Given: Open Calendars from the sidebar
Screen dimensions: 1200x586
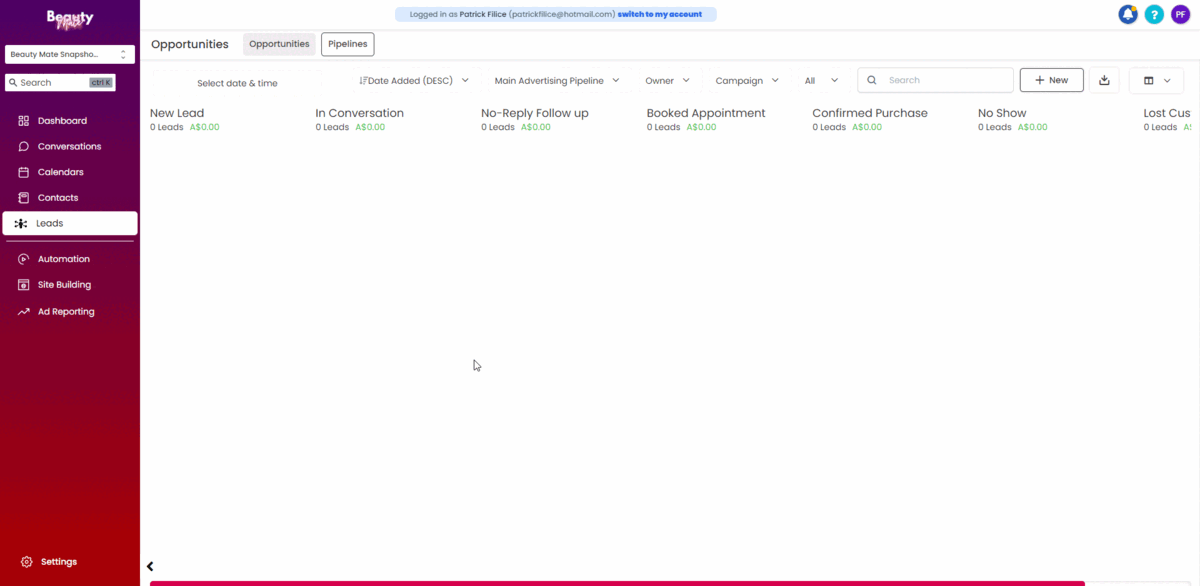Looking at the screenshot, I should click(x=60, y=172).
